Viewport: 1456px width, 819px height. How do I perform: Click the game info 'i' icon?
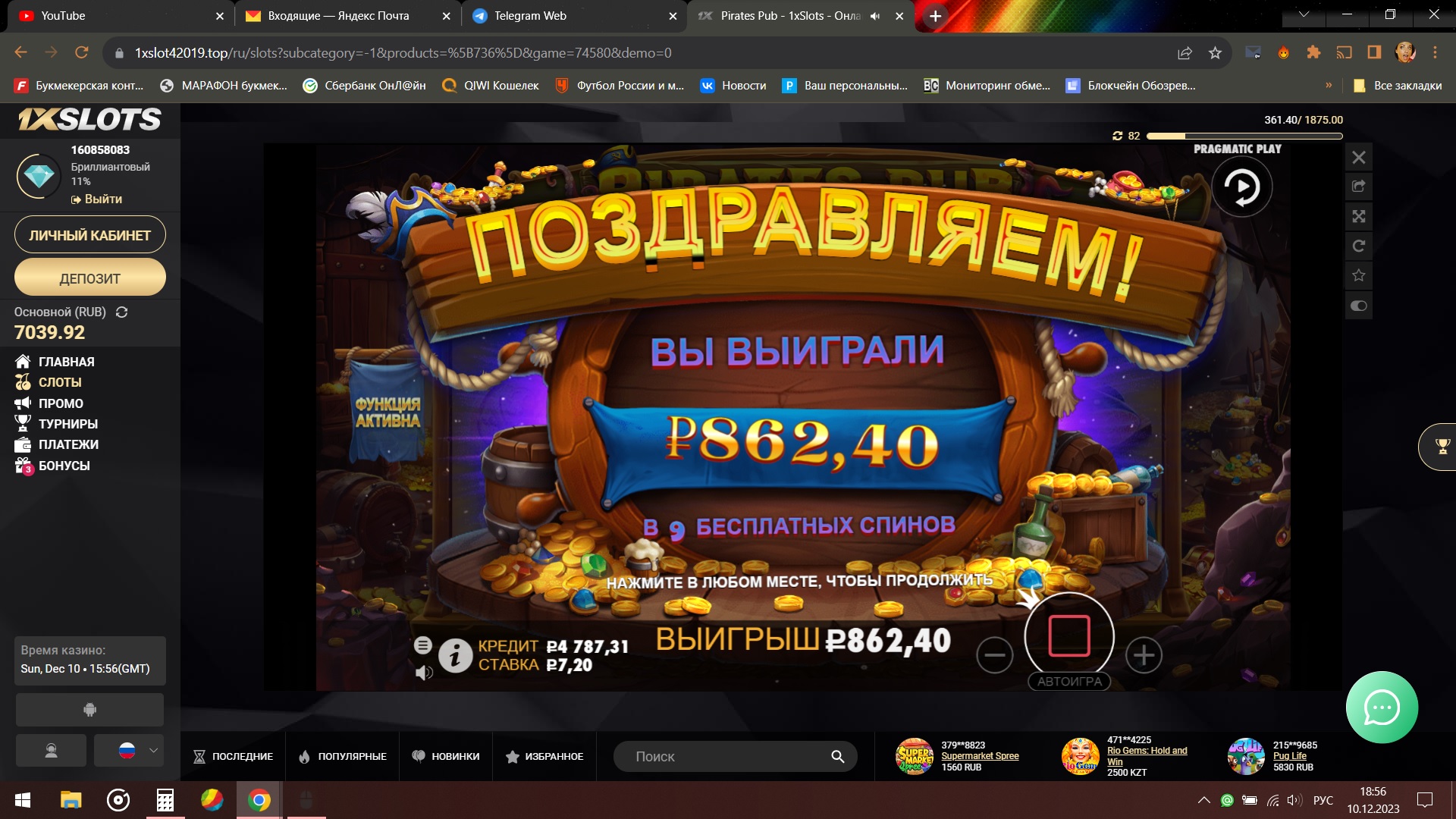pyautogui.click(x=455, y=655)
